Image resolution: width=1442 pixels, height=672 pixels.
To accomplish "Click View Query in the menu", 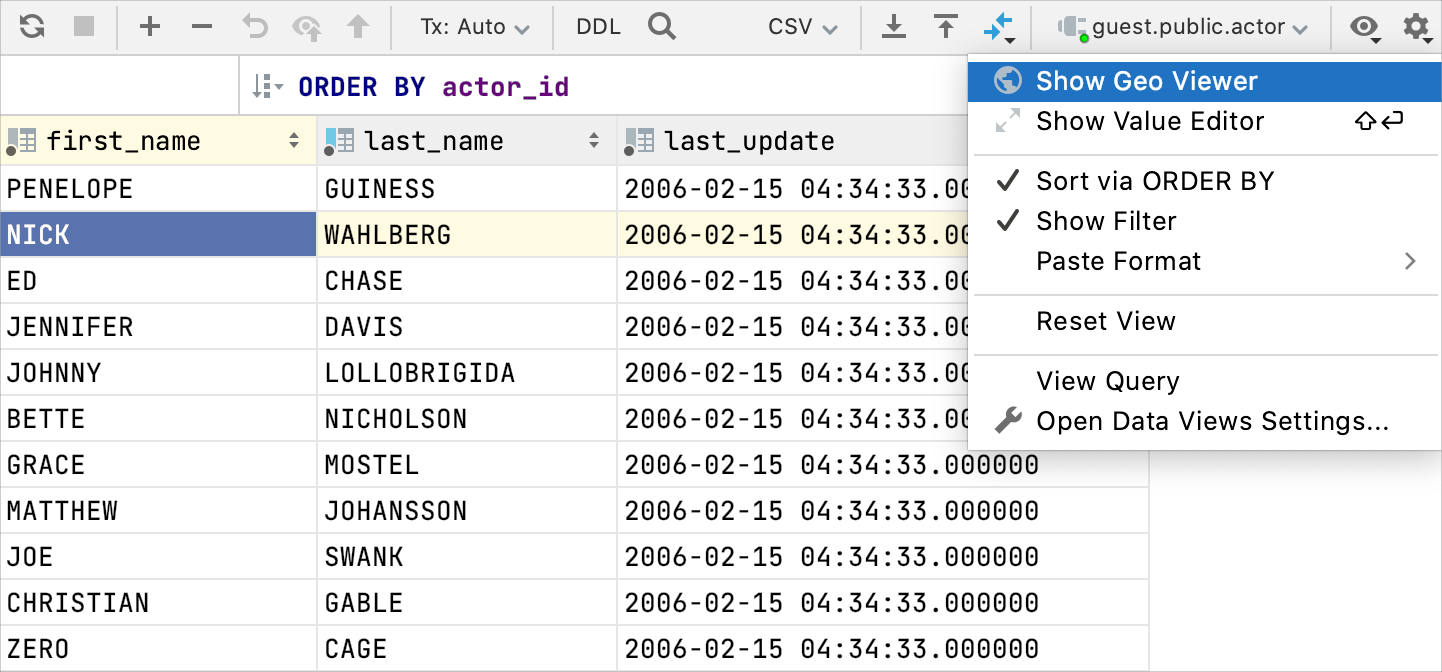I will tap(1109, 381).
